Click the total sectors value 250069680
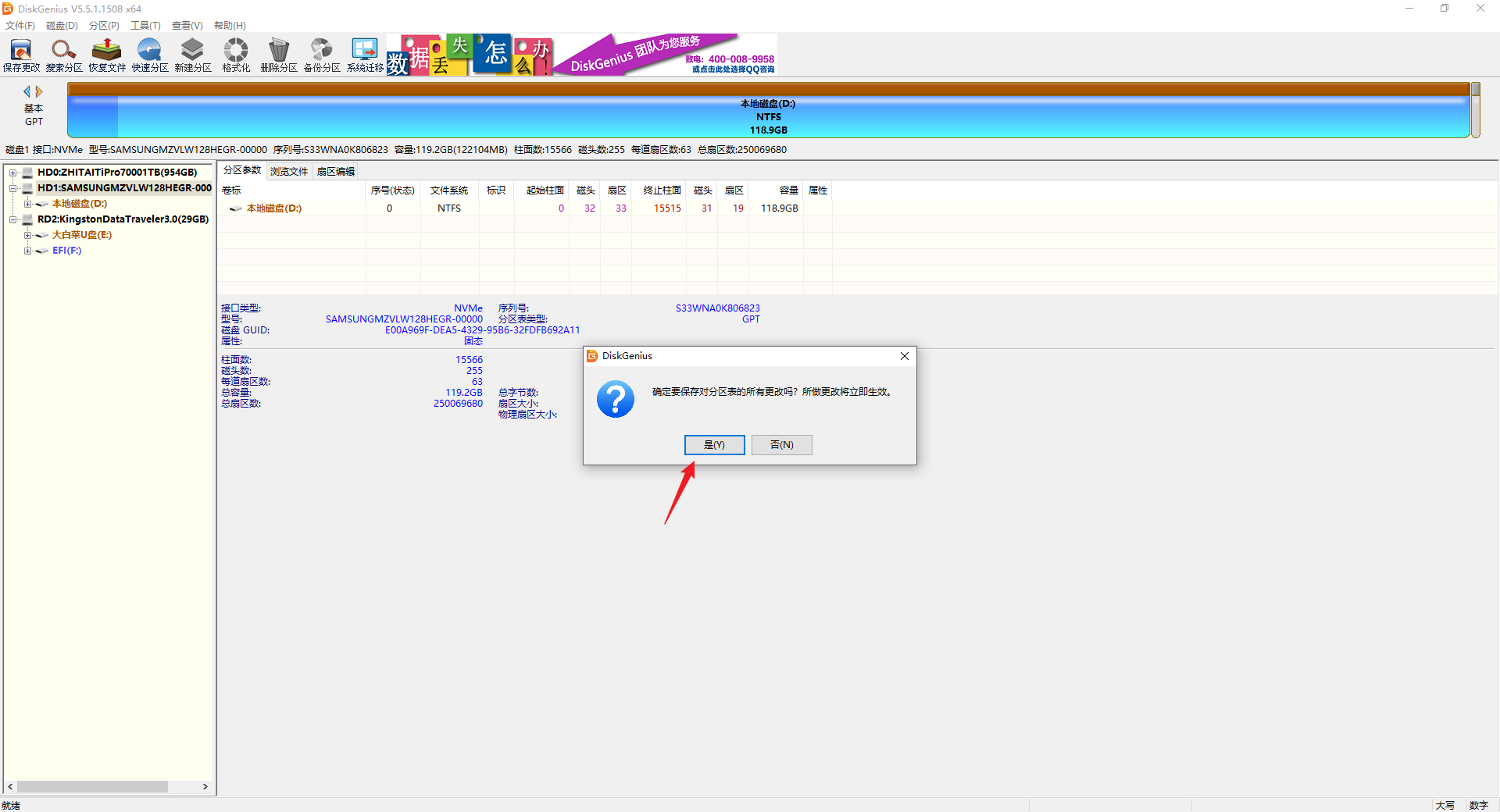 click(458, 404)
